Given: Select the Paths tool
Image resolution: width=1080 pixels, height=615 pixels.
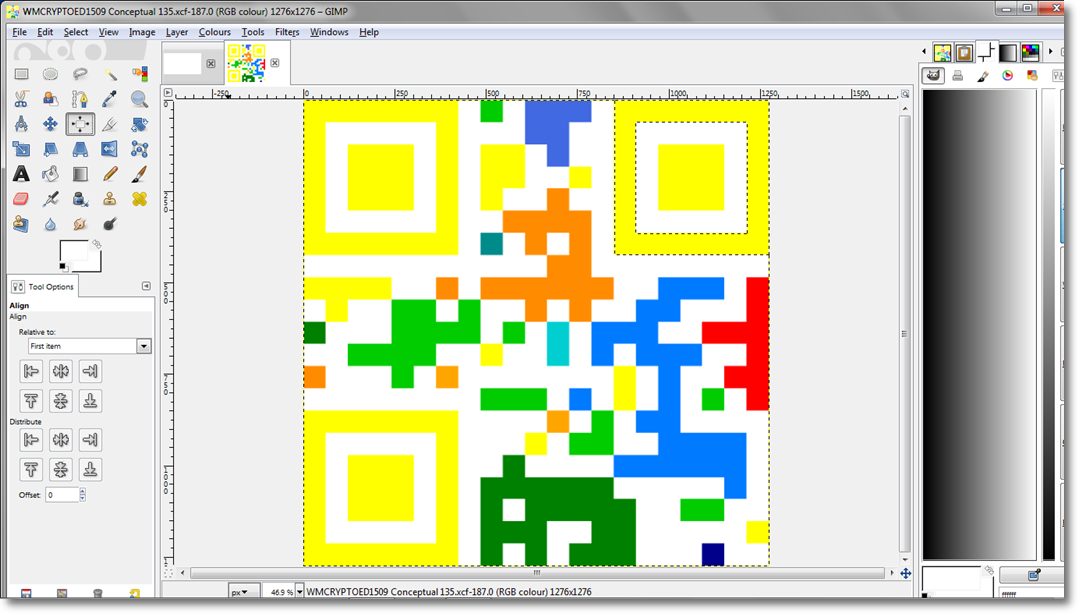Looking at the screenshot, I should point(80,99).
